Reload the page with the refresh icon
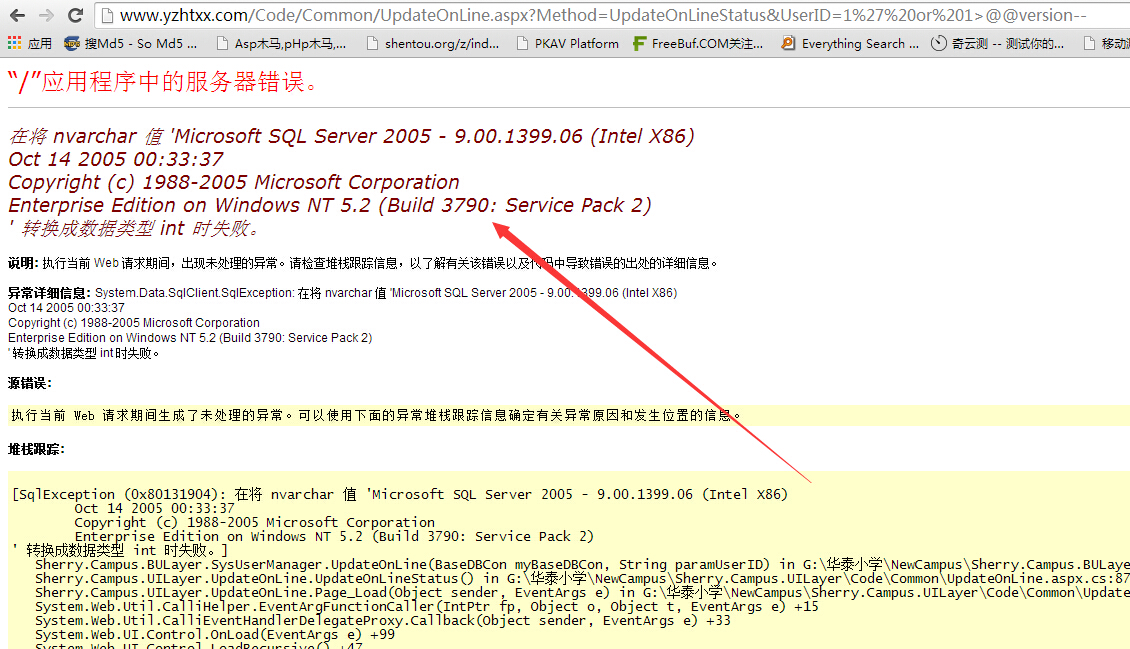 (x=75, y=15)
